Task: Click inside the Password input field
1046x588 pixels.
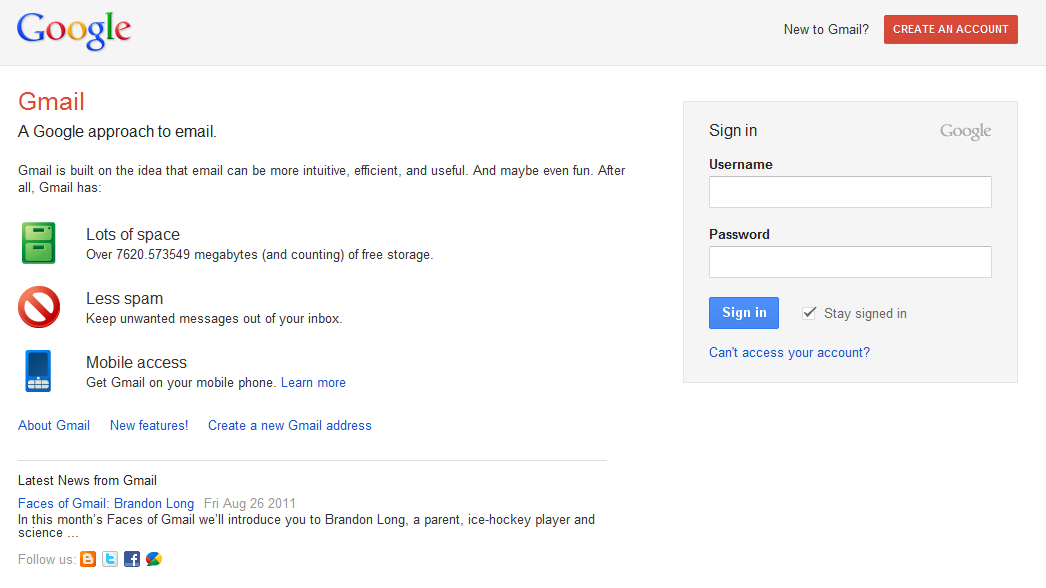Action: [849, 261]
